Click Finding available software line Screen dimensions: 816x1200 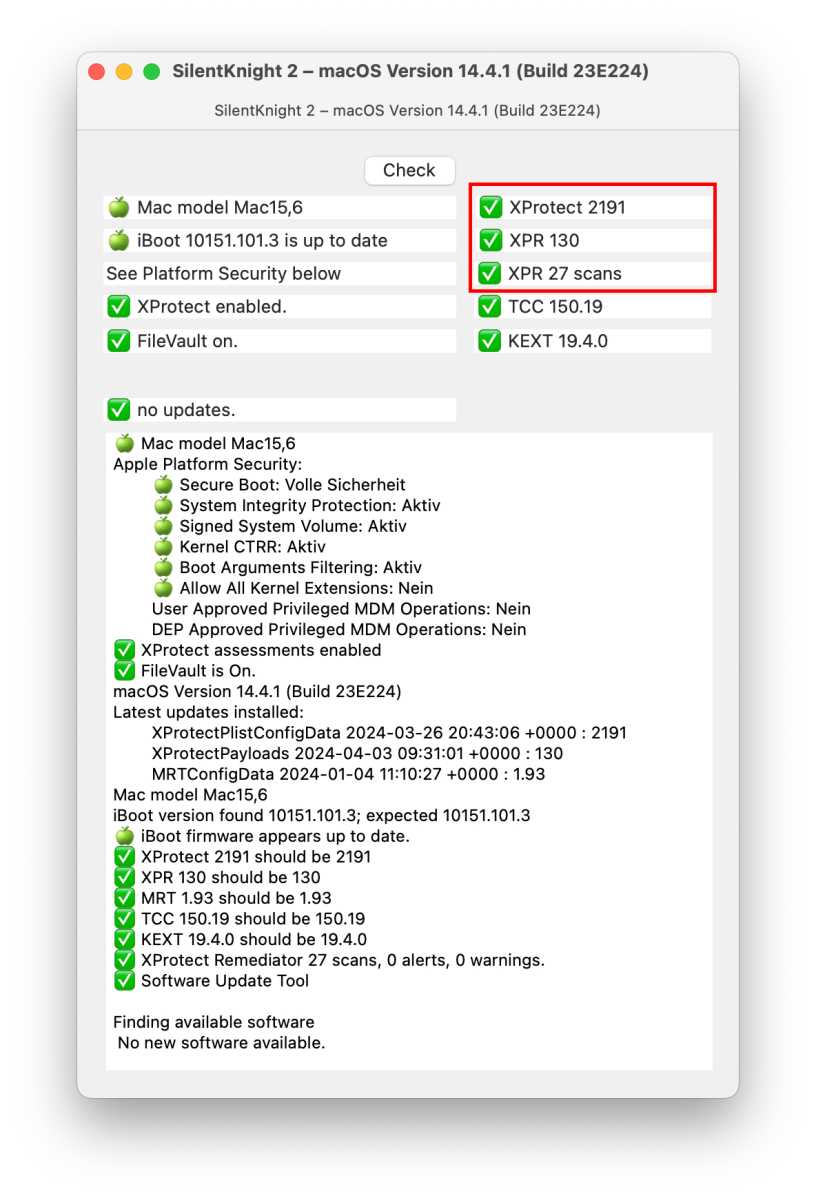[x=214, y=1022]
